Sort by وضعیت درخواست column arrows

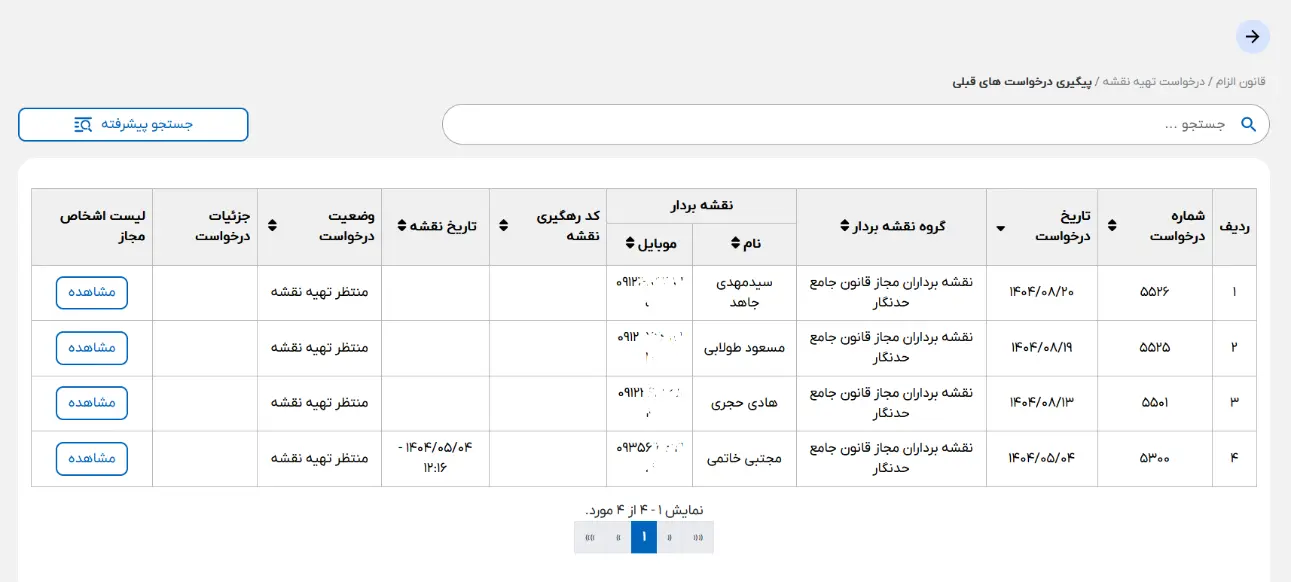tap(272, 226)
